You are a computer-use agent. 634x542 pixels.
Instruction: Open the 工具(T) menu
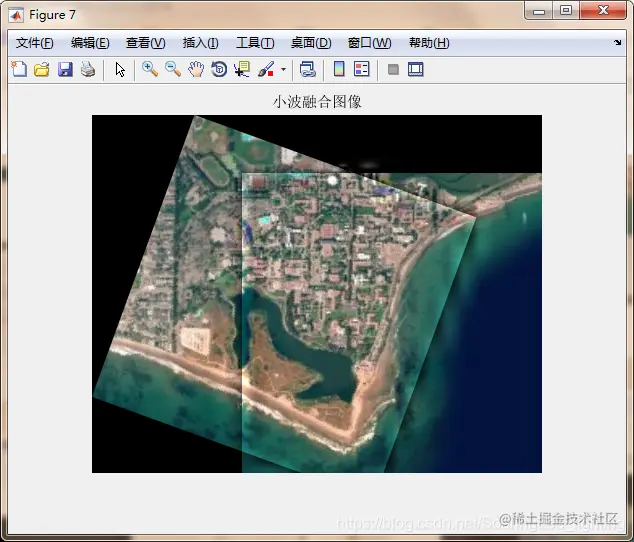point(255,43)
